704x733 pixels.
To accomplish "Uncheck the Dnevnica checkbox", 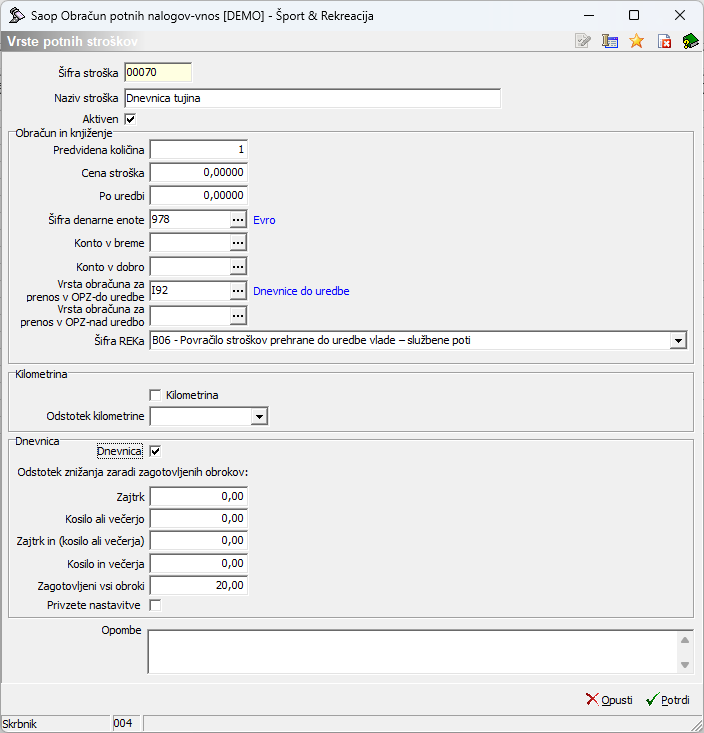I will pos(155,451).
